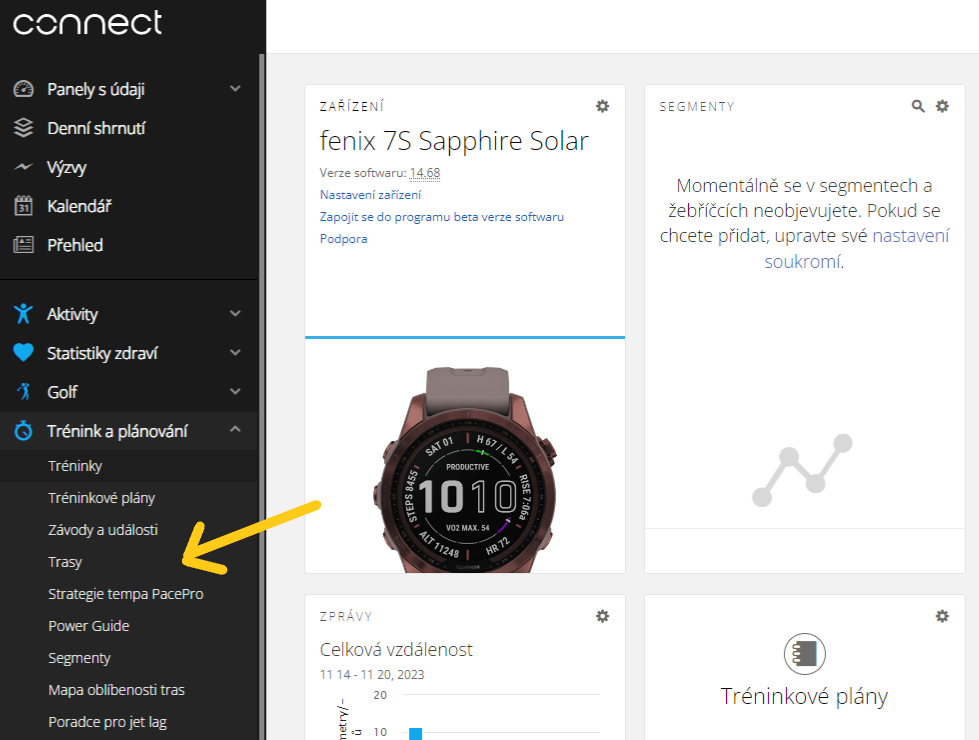Click the date range 11 14 - 11 20, 2023
979x740 pixels.
[x=372, y=675]
